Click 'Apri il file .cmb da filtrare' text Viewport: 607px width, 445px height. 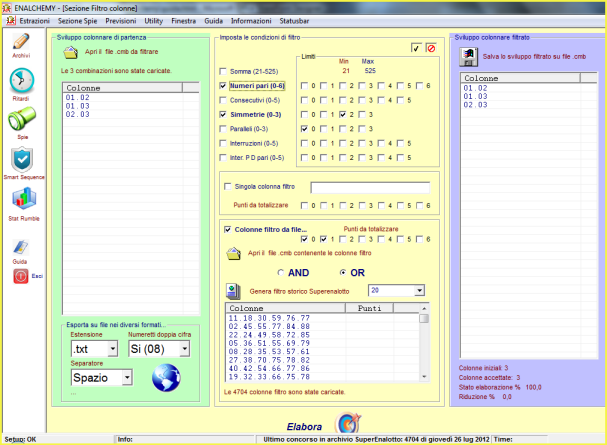122,52
